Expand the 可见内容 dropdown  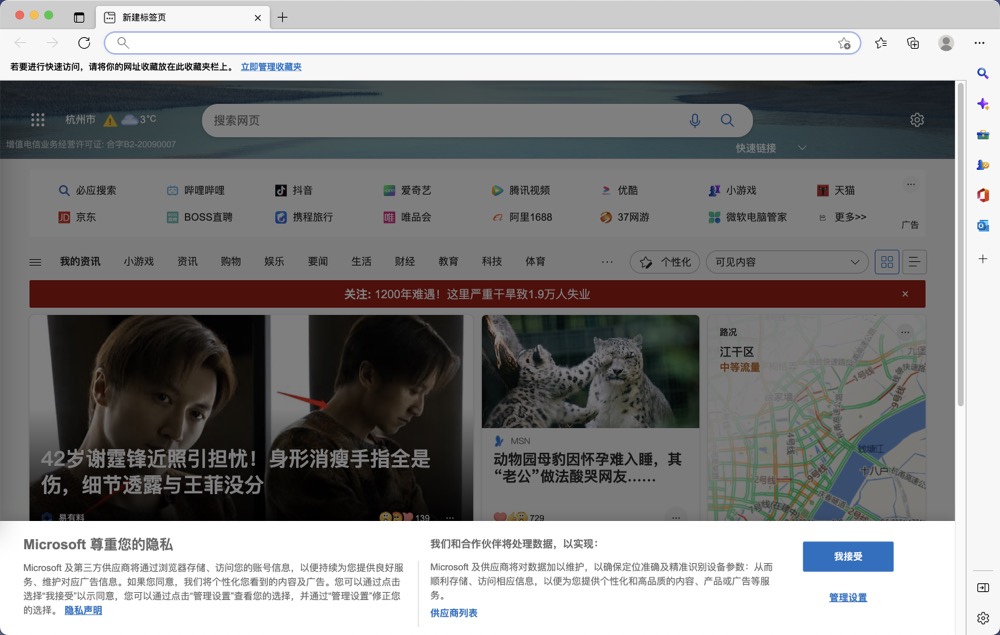pyautogui.click(x=787, y=261)
